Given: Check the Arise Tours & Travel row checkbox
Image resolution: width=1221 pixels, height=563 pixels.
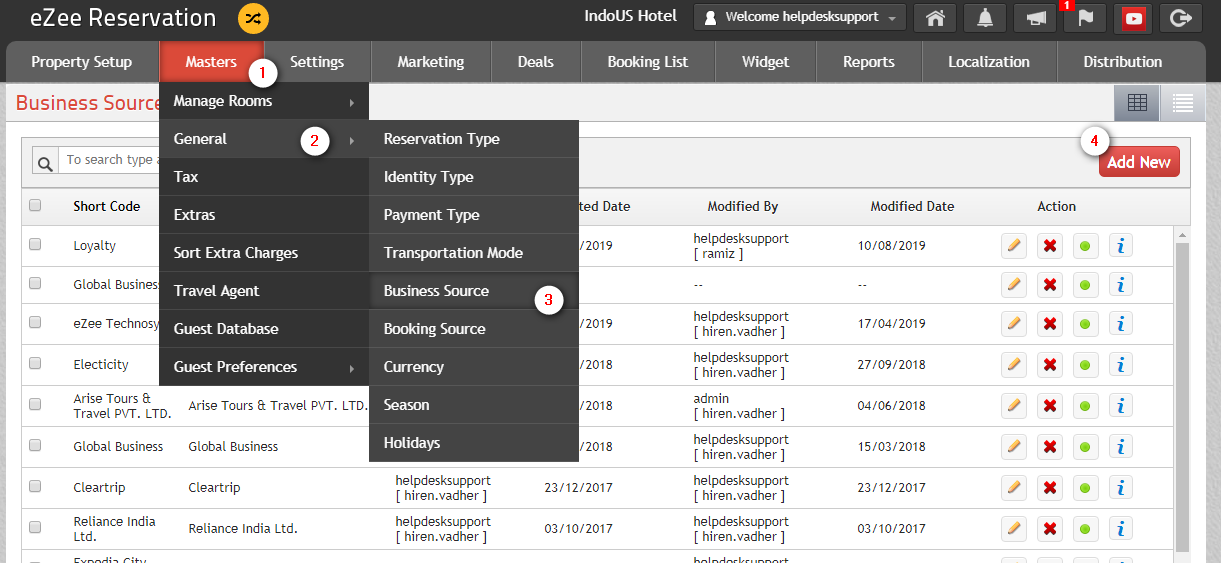Looking at the screenshot, I should pyautogui.click(x=35, y=405).
